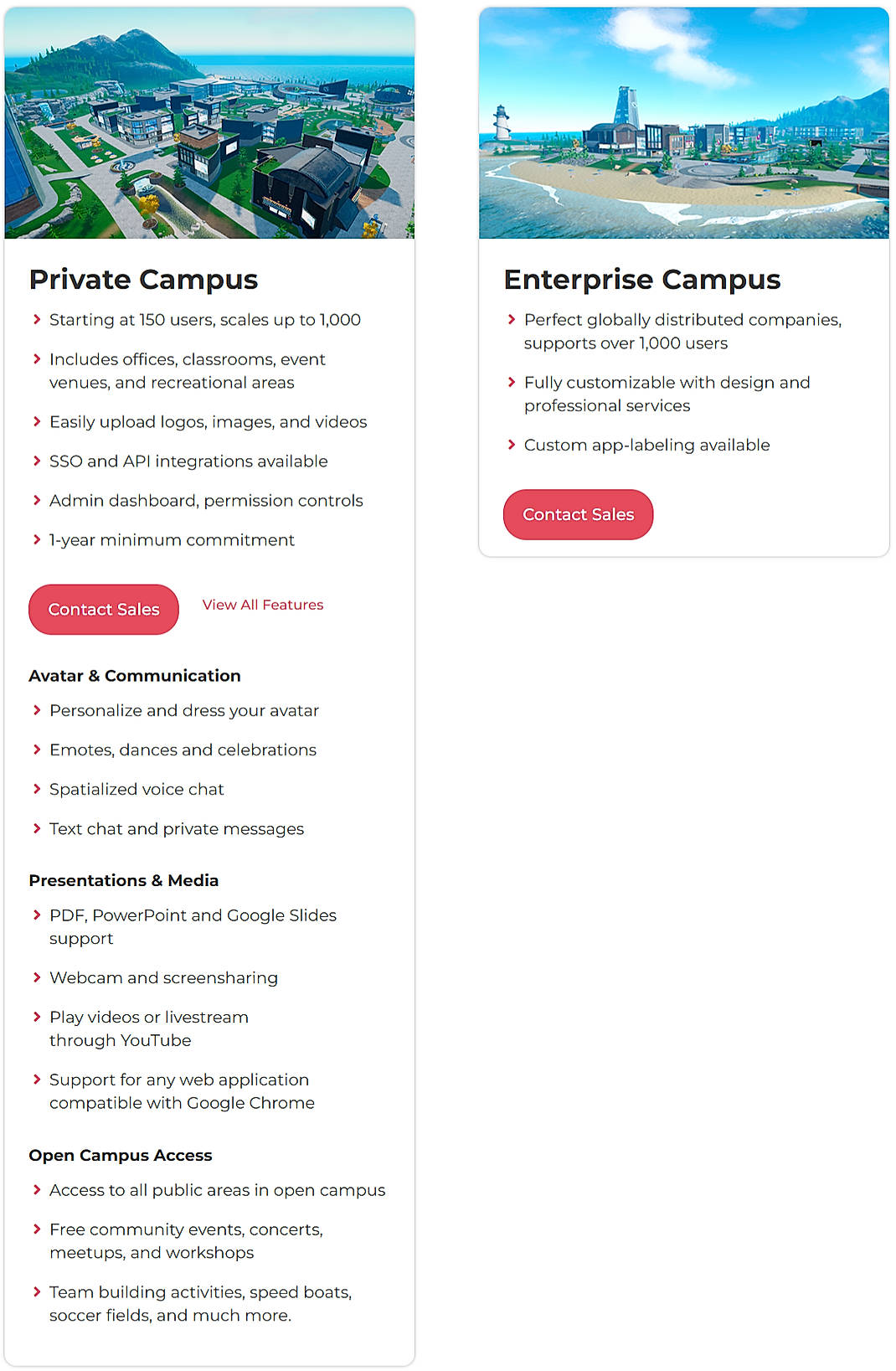Screen dimensions: 896x1371
Task: Click the chevron beside "1-year minimum commitment"
Action: (x=38, y=540)
